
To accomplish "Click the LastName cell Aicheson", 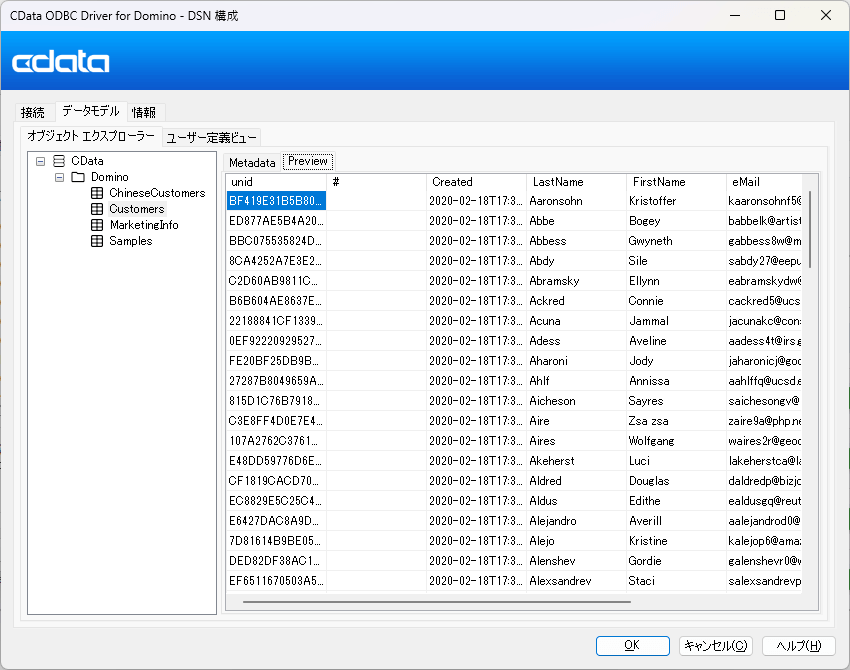I will [x=576, y=402].
